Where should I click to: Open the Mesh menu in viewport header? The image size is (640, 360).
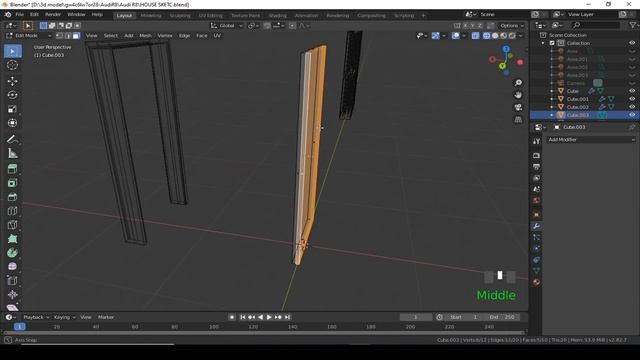[145, 36]
